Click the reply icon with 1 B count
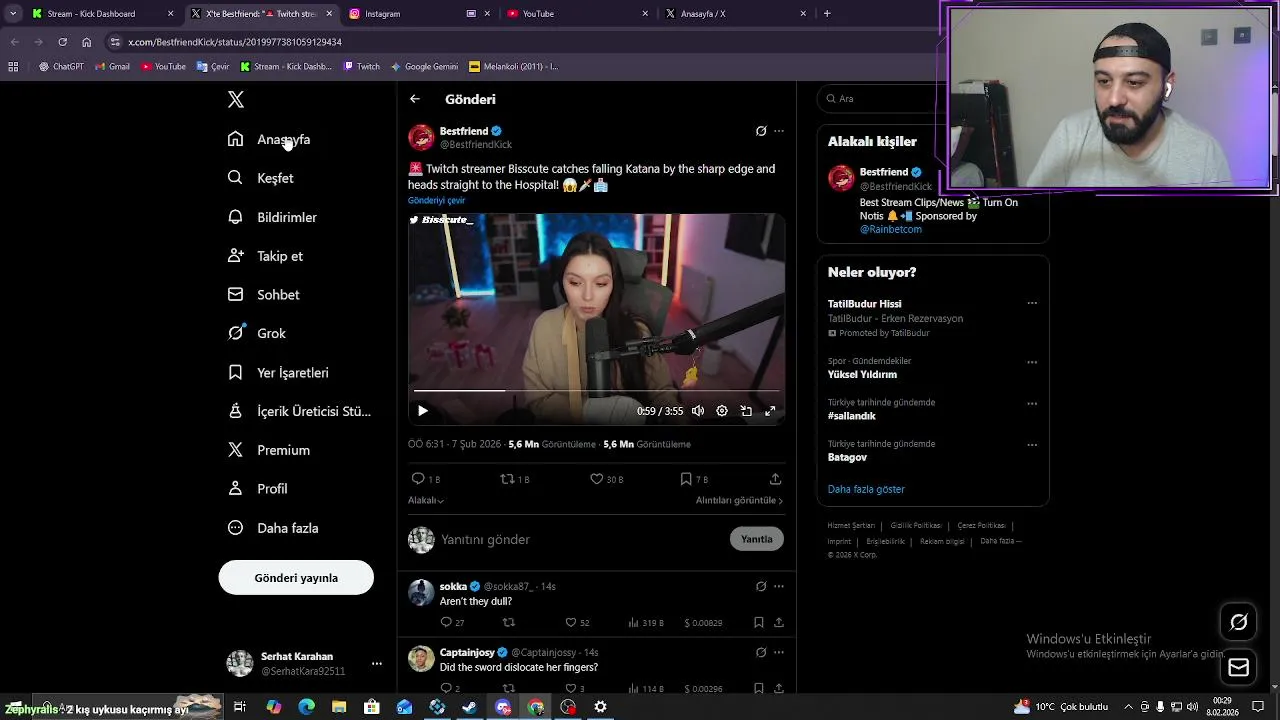 426,479
